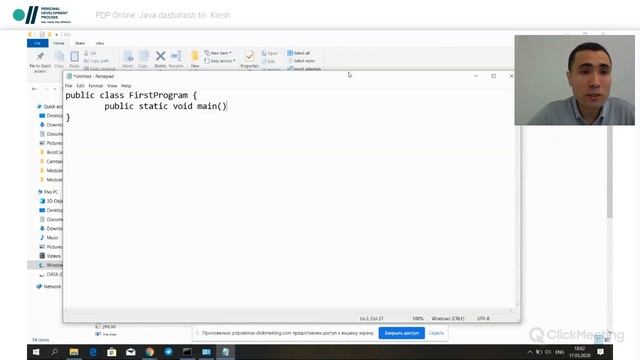Open the Easy access dropdown in Explorer ribbon
This screenshot has width=640, height=360.
(220, 61)
